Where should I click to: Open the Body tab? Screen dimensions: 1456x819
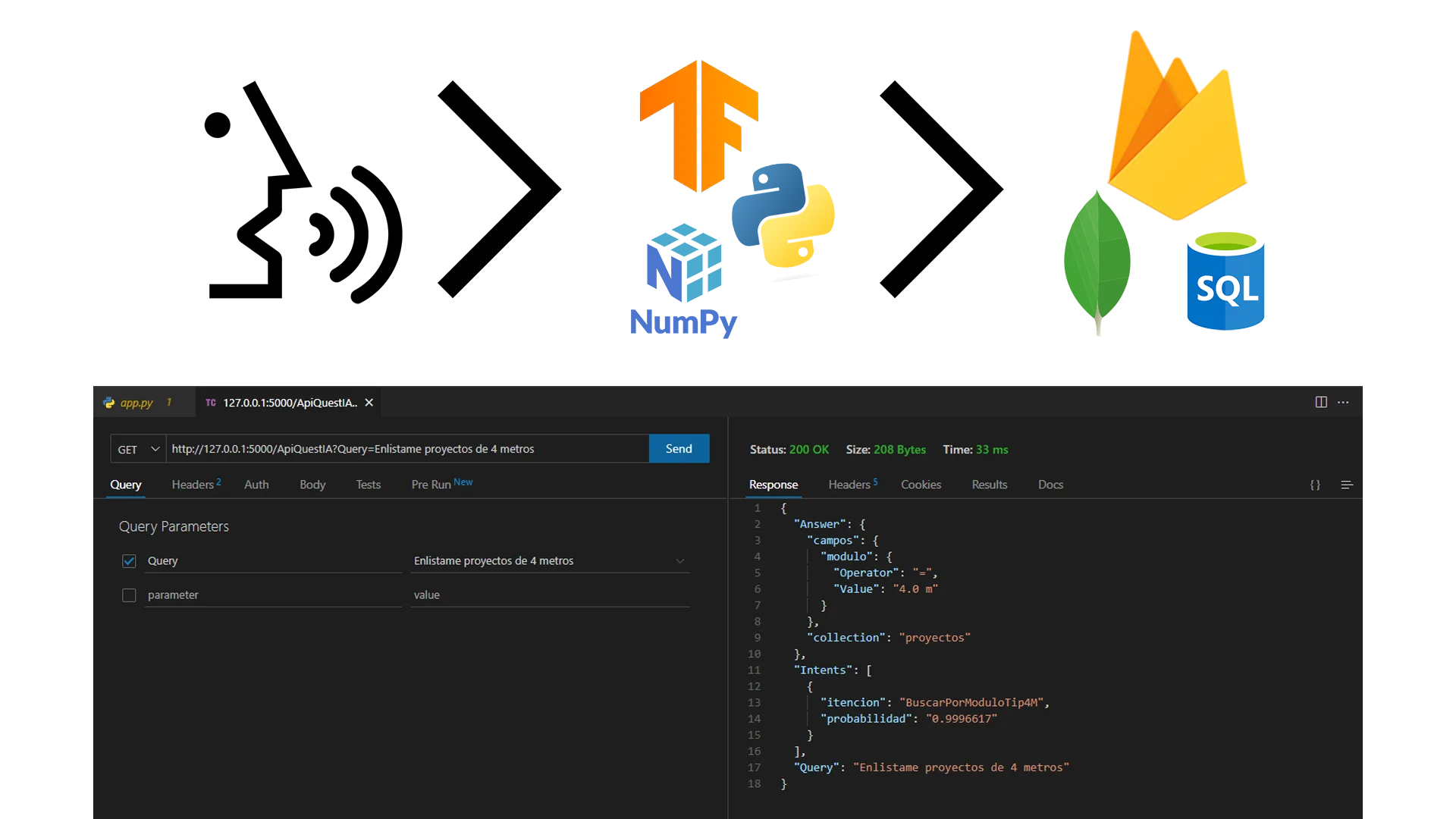(312, 485)
